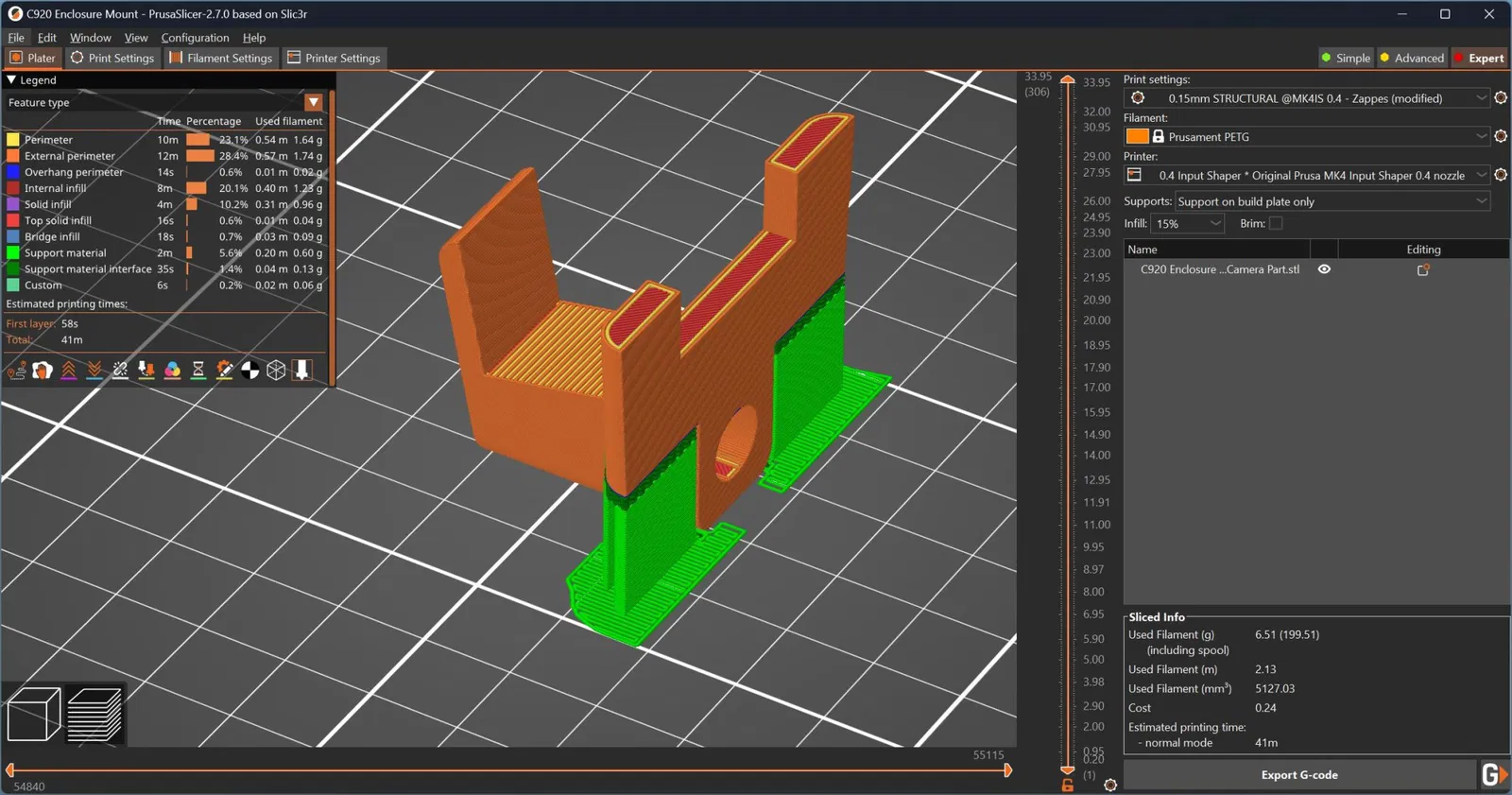The width and height of the screenshot is (1512, 795).
Task: Open the Print settings preset dropdown
Action: click(1307, 98)
